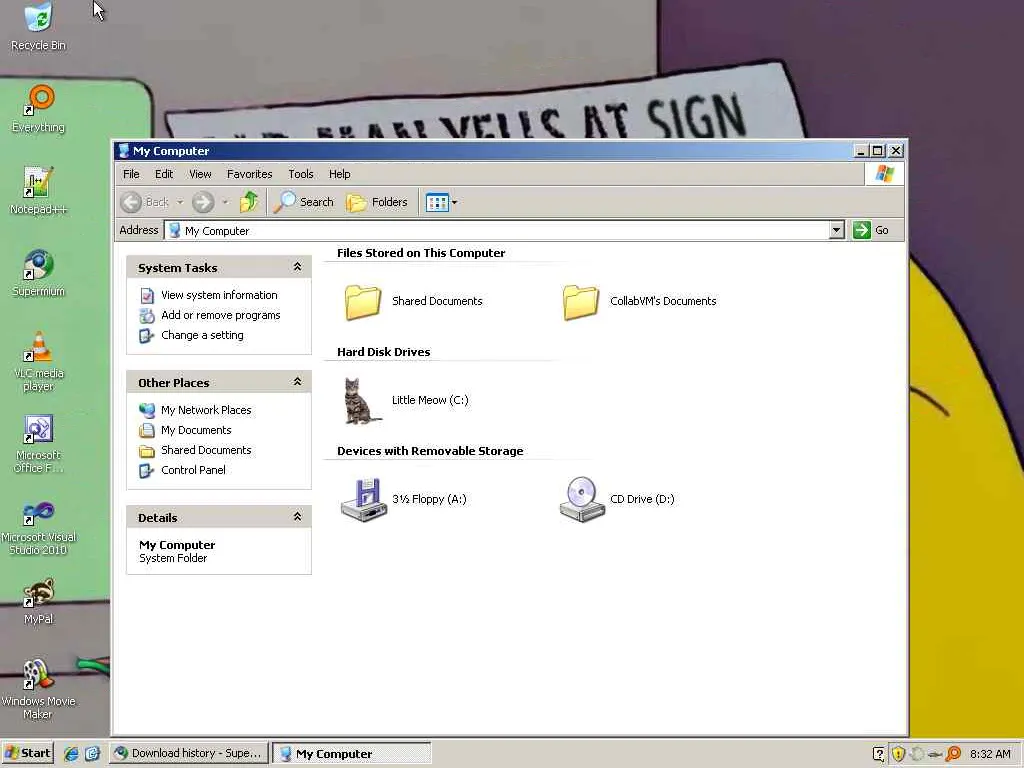The height and width of the screenshot is (768, 1024).
Task: Select the VLC media player shortcut
Action: pos(38,361)
